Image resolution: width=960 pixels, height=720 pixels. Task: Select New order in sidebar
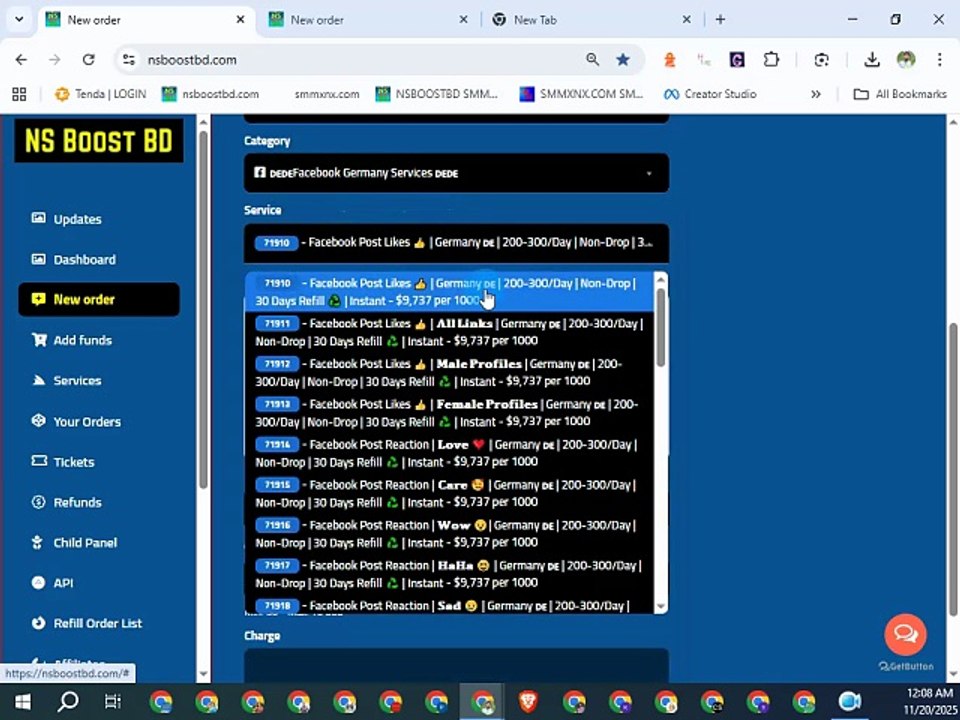(x=99, y=299)
